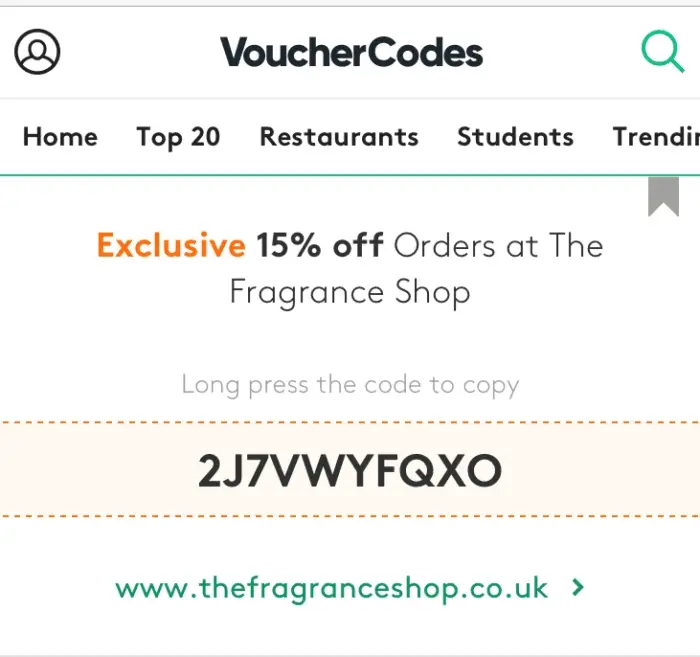The width and height of the screenshot is (700, 657).
Task: Click 'Orders at The' in the offer heading
Action: coord(498,245)
